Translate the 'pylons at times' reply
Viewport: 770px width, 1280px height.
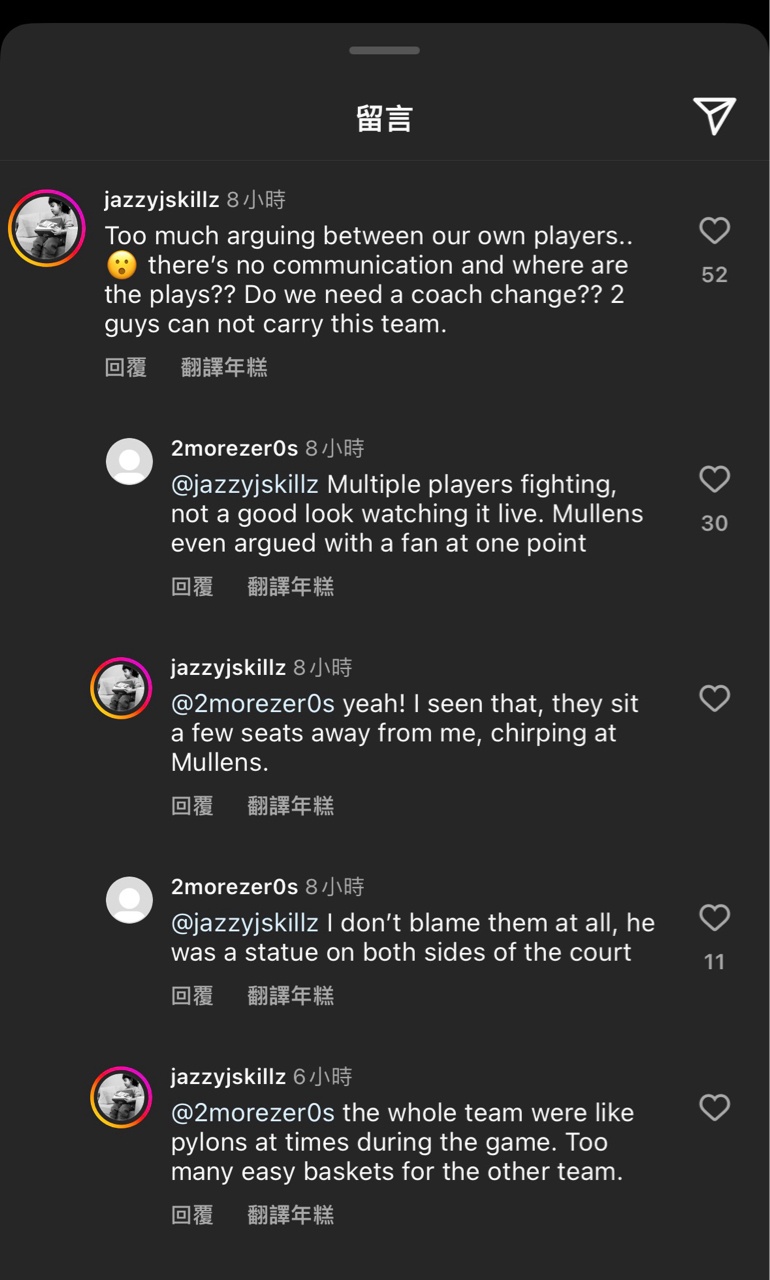tap(290, 1215)
